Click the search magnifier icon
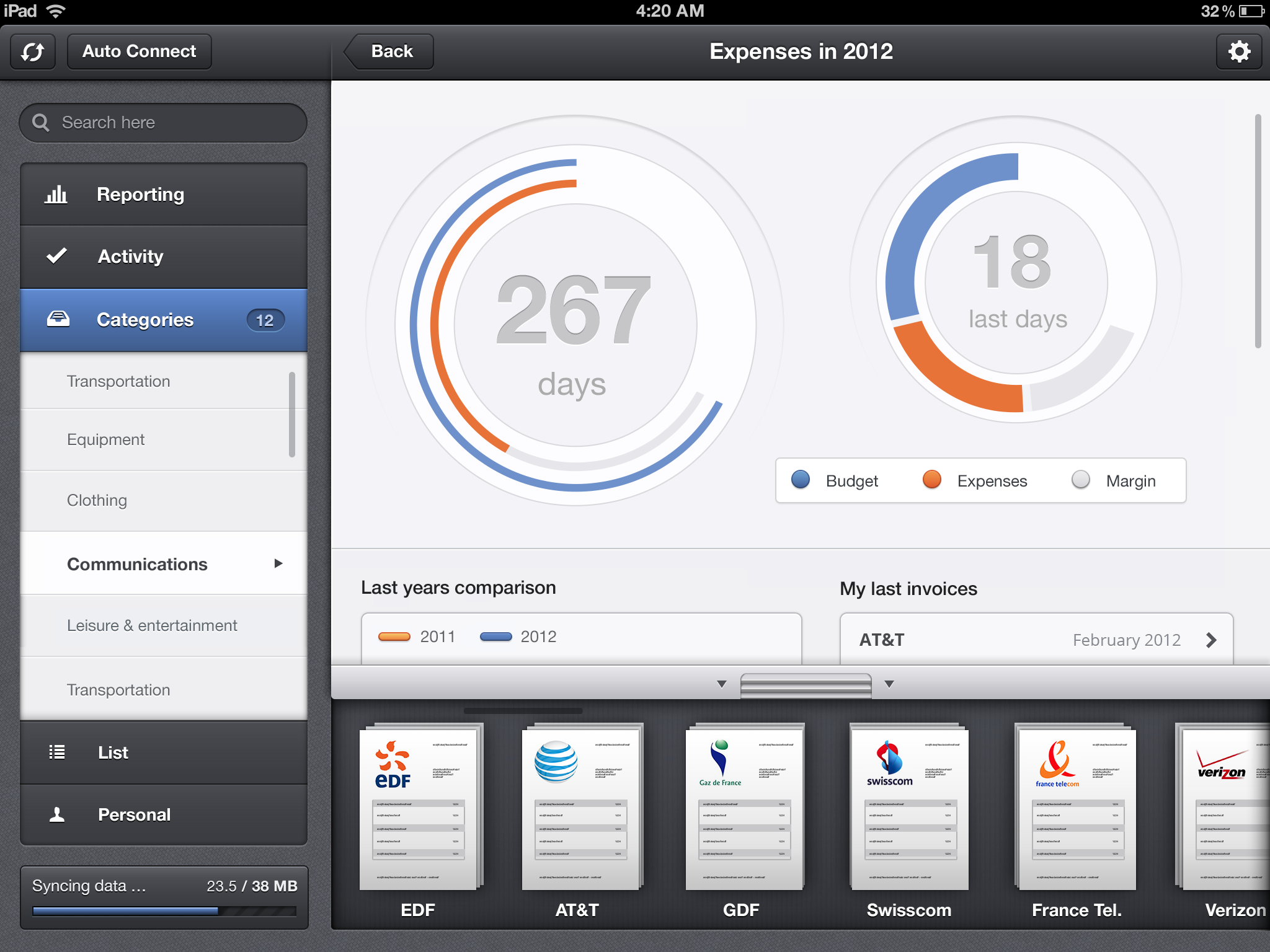1270x952 pixels. click(x=41, y=123)
